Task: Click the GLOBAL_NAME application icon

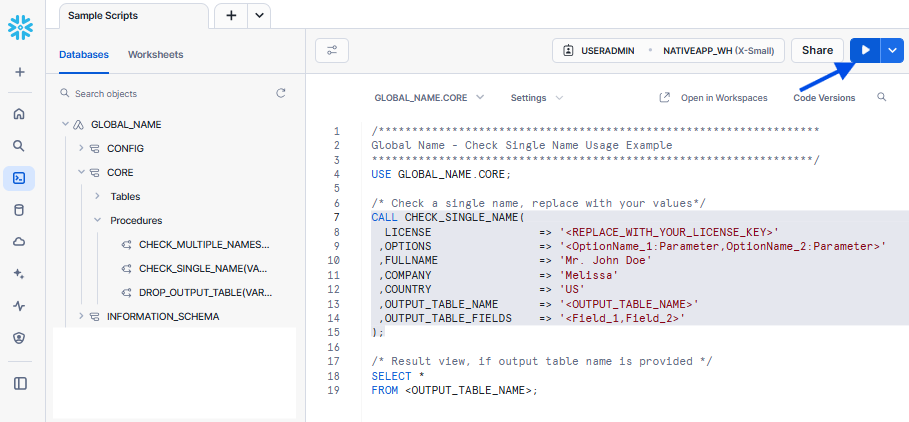Action: pyautogui.click(x=78, y=125)
